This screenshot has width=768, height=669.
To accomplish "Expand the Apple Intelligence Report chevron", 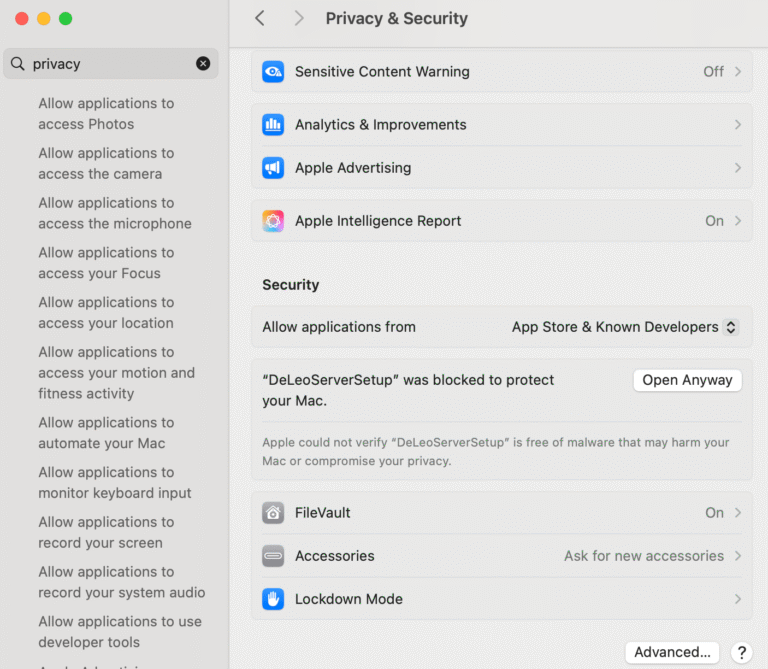I will 738,221.
